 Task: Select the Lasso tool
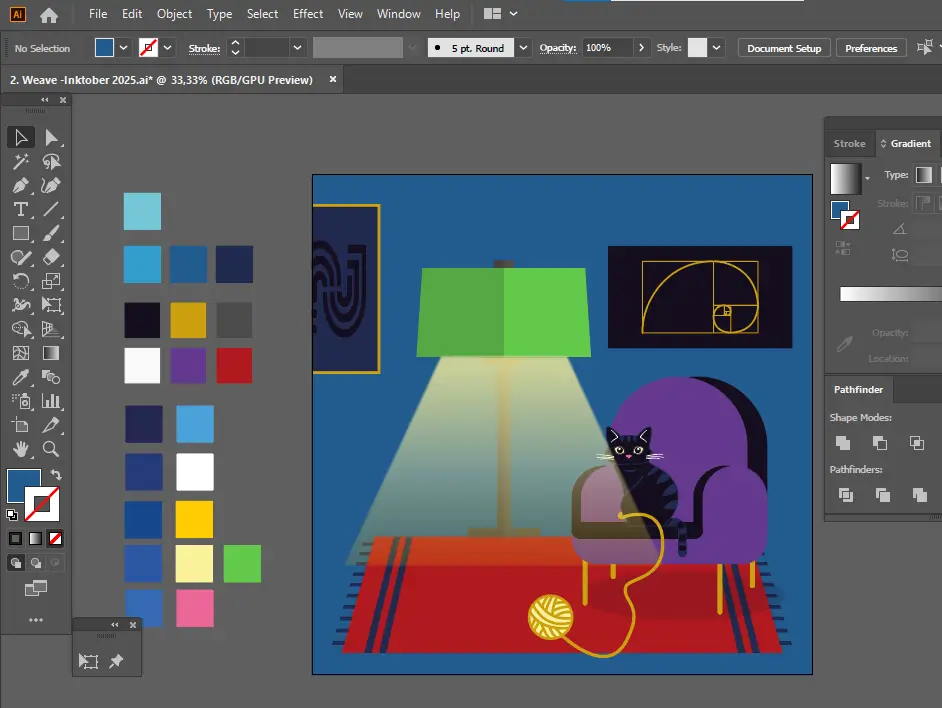[51, 162]
